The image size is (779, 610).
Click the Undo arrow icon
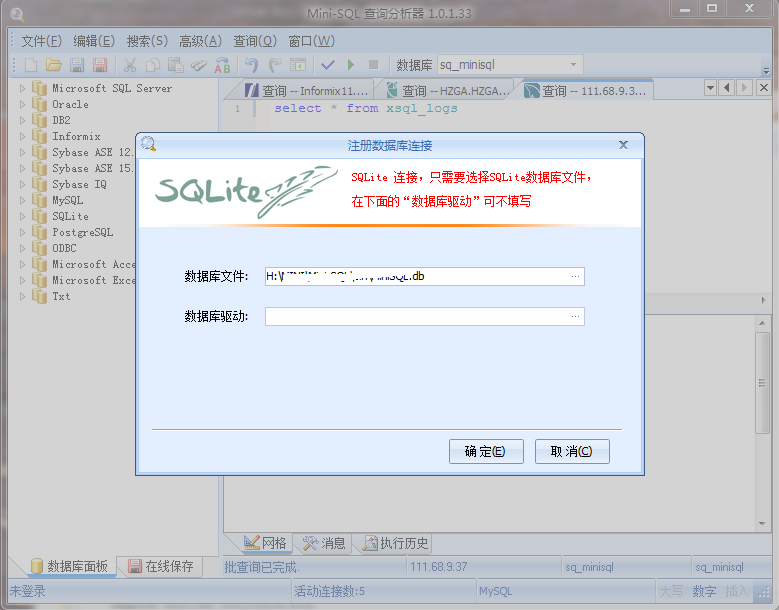252,65
